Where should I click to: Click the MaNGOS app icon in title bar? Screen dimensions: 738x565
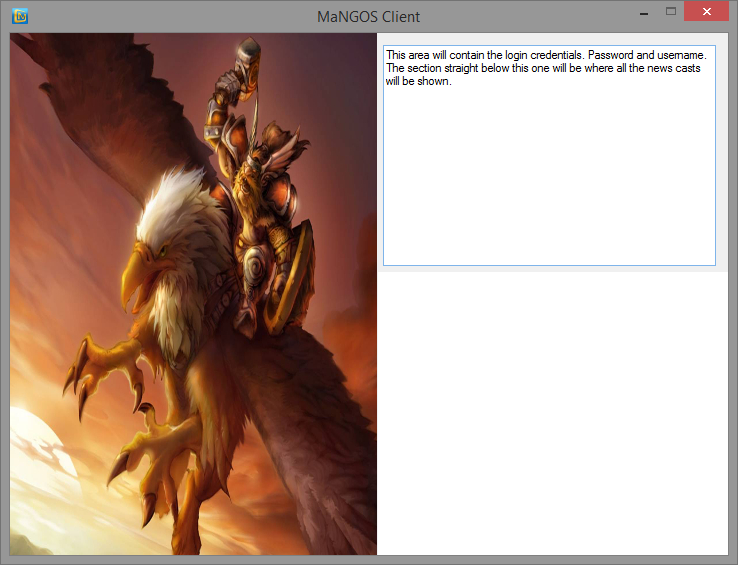20,16
